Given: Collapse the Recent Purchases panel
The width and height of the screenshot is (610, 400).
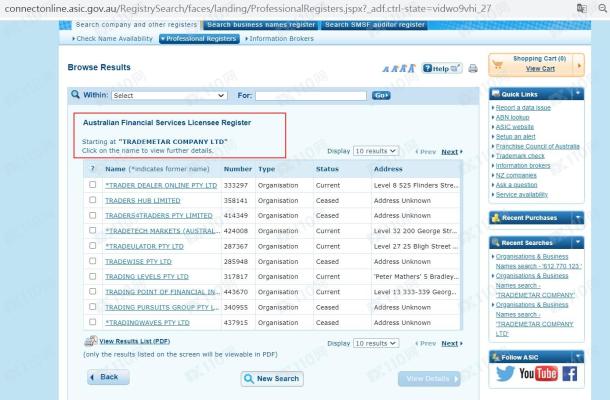Looking at the screenshot, I should click(x=578, y=218).
